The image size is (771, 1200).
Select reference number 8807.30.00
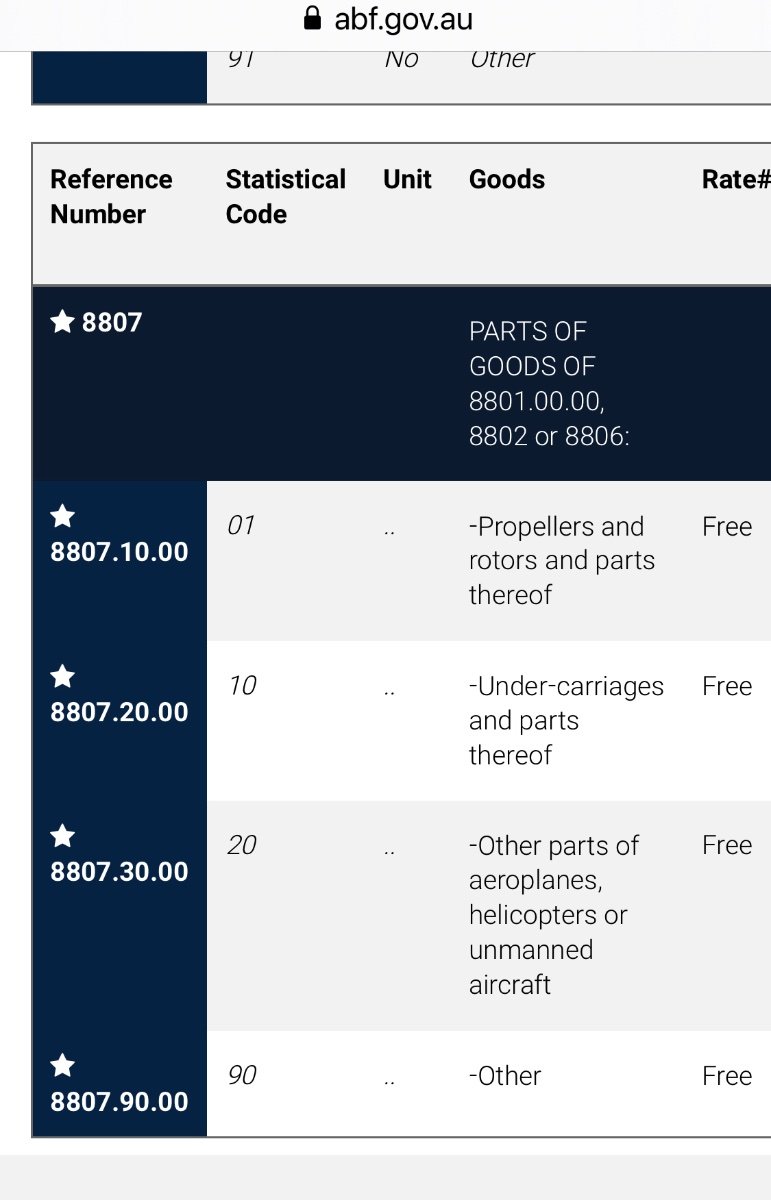pyautogui.click(x=119, y=872)
